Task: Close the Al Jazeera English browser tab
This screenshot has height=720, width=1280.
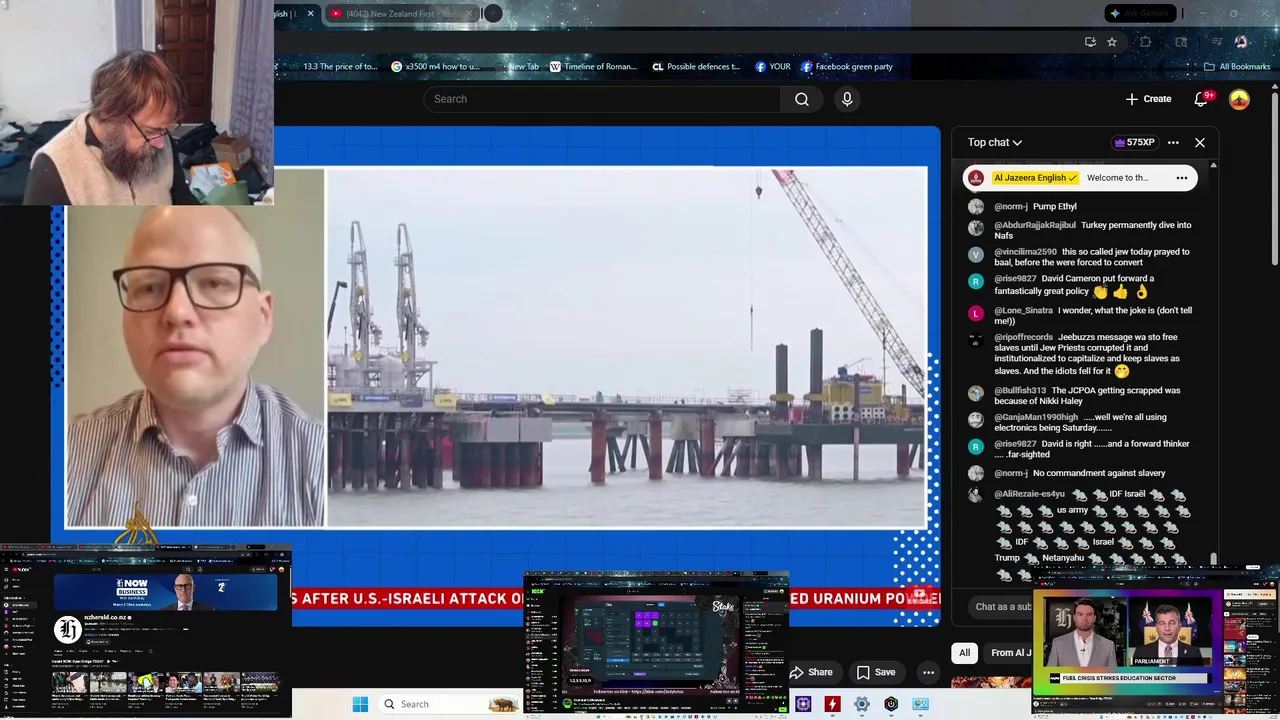Action: pyautogui.click(x=310, y=14)
